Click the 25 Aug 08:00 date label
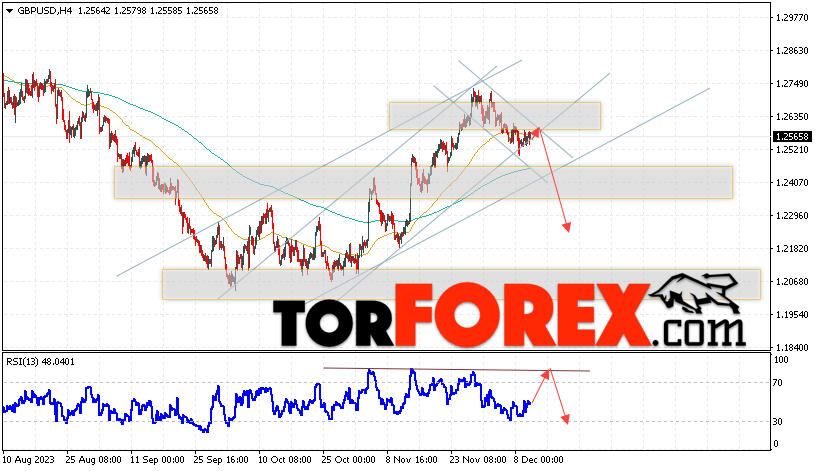Screen dimensions: 816x471 [x=94, y=460]
